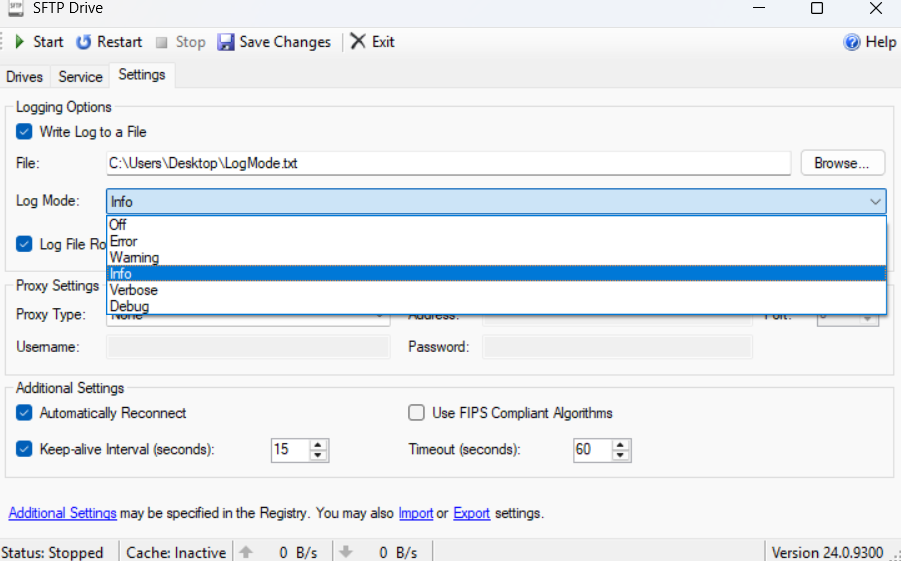
Task: Click the Keep-alive Interval value field
Action: (291, 449)
